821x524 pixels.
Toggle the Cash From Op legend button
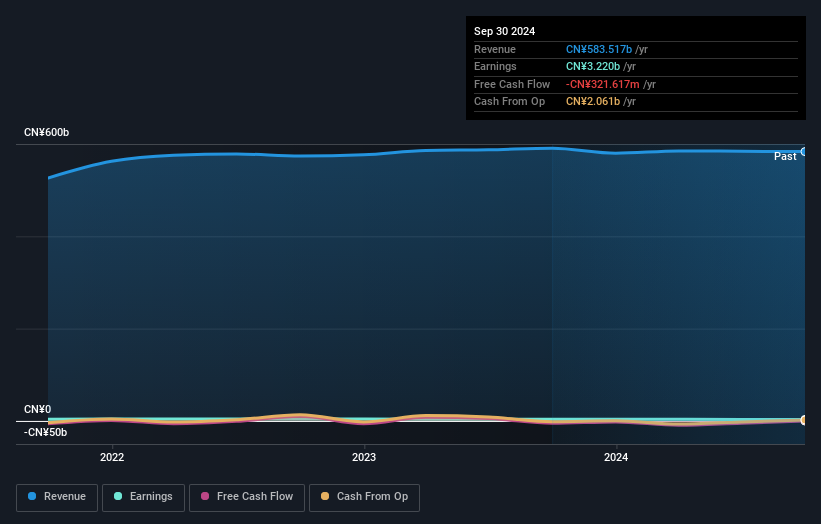tap(364, 497)
